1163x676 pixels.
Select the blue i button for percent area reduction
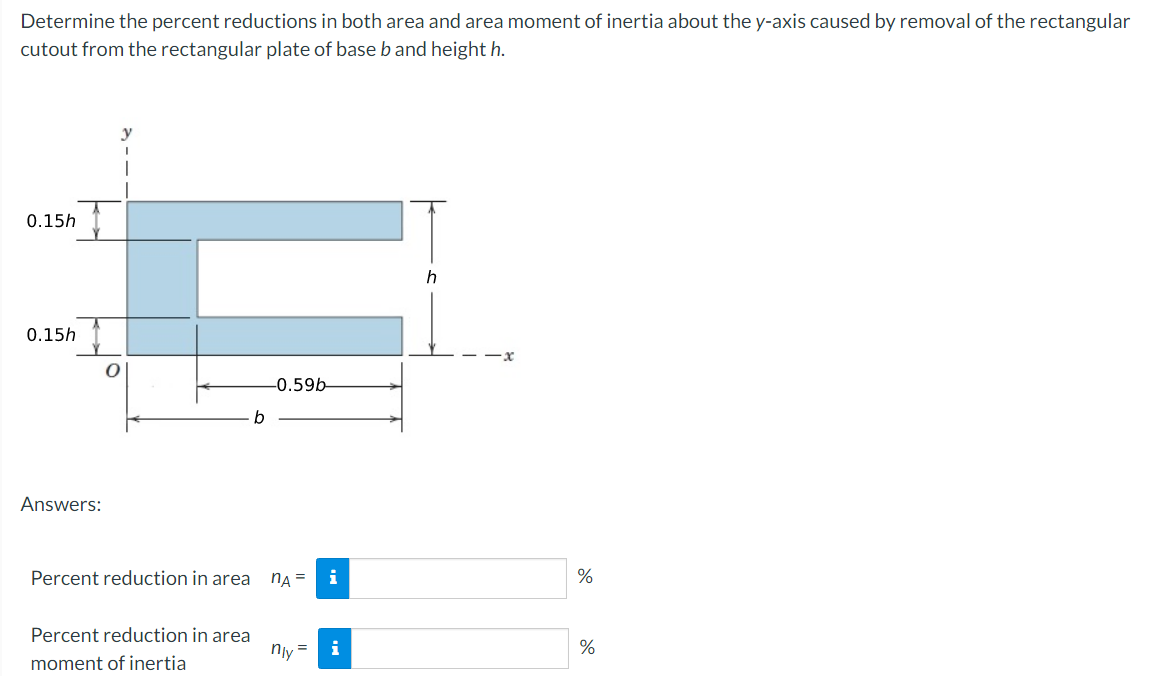[334, 579]
